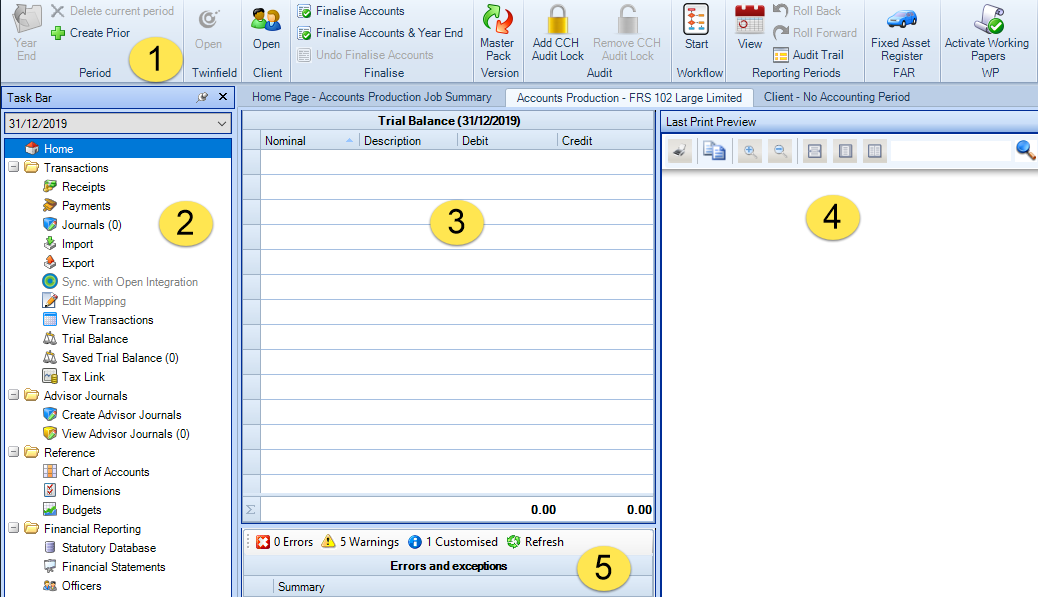Close the Task Bar panel
The height and width of the screenshot is (597, 1038).
(223, 97)
